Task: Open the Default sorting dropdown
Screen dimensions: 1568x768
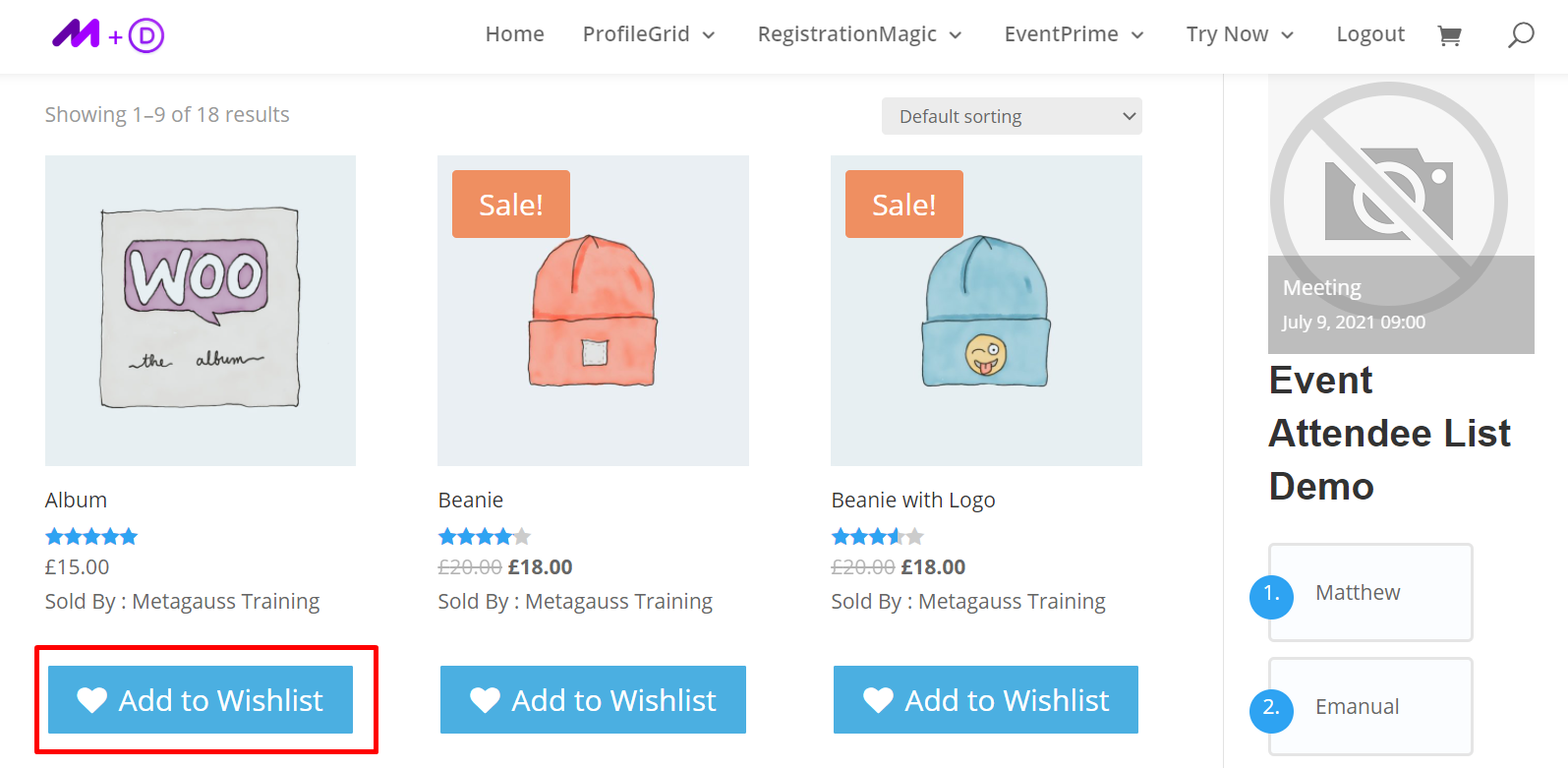Action: point(1012,116)
